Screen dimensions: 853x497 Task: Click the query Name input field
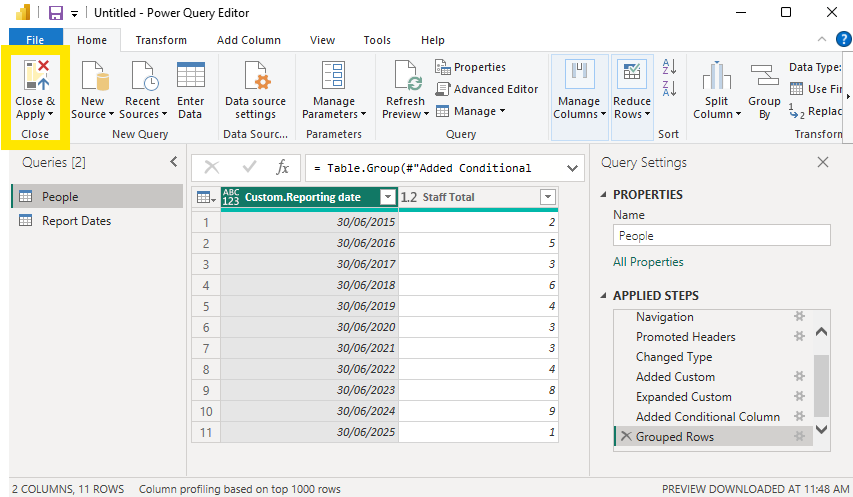coord(721,235)
